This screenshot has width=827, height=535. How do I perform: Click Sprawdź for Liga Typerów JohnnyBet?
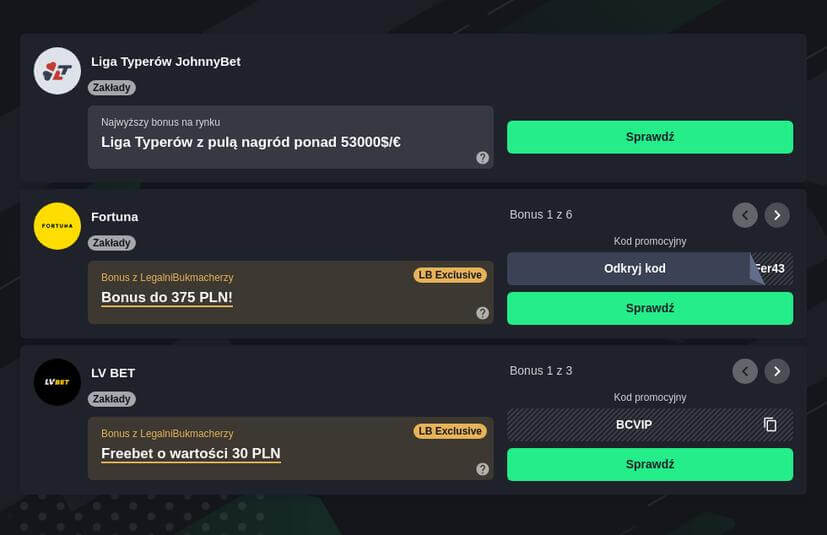point(650,137)
